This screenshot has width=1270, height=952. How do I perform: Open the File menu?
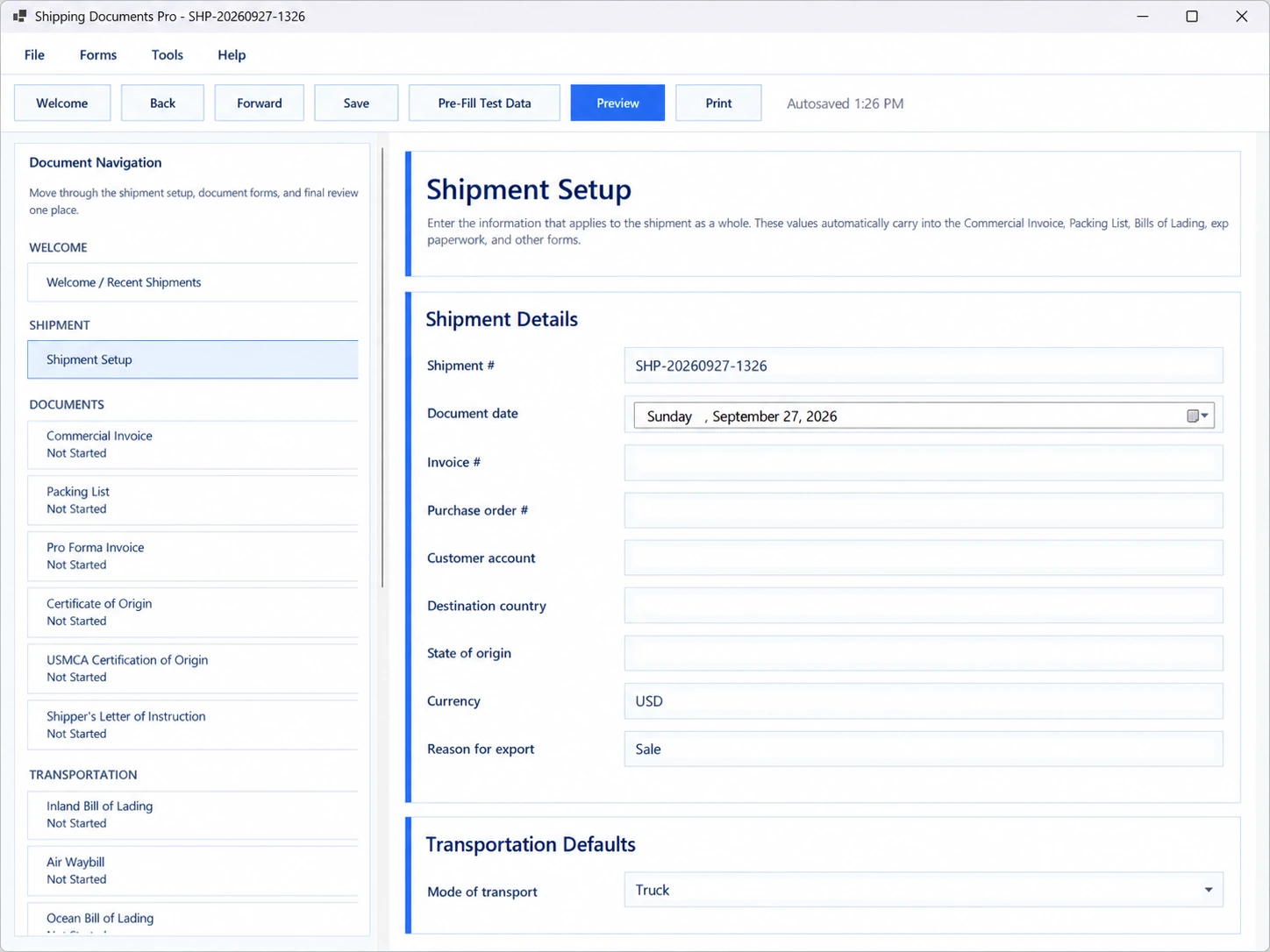(x=34, y=54)
